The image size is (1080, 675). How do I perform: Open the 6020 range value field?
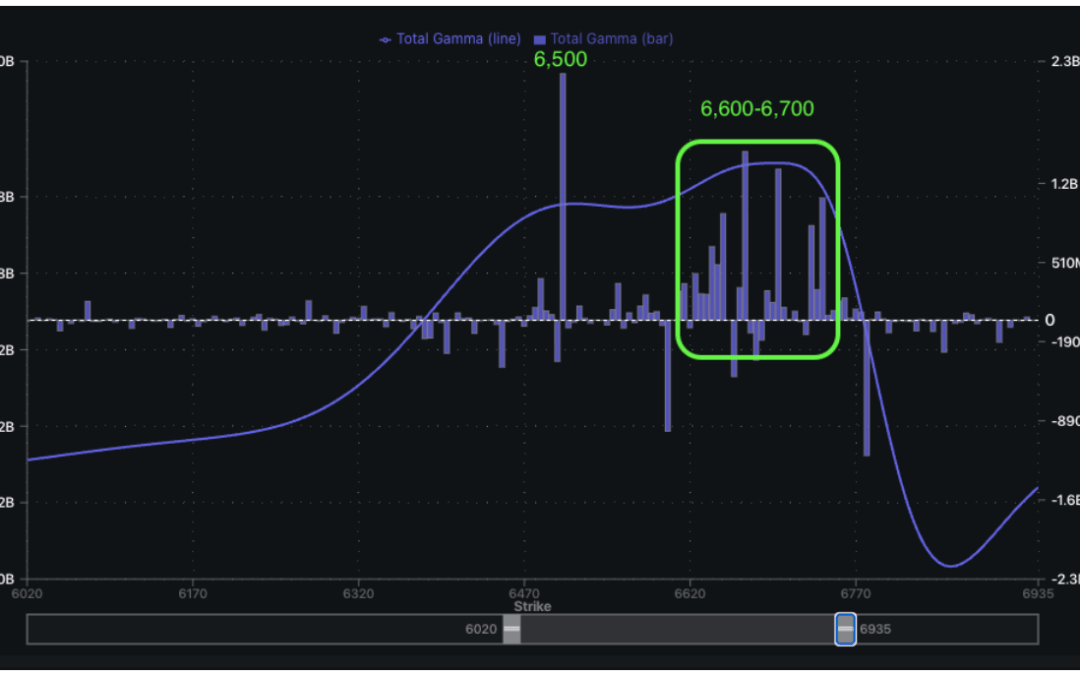(x=480, y=630)
